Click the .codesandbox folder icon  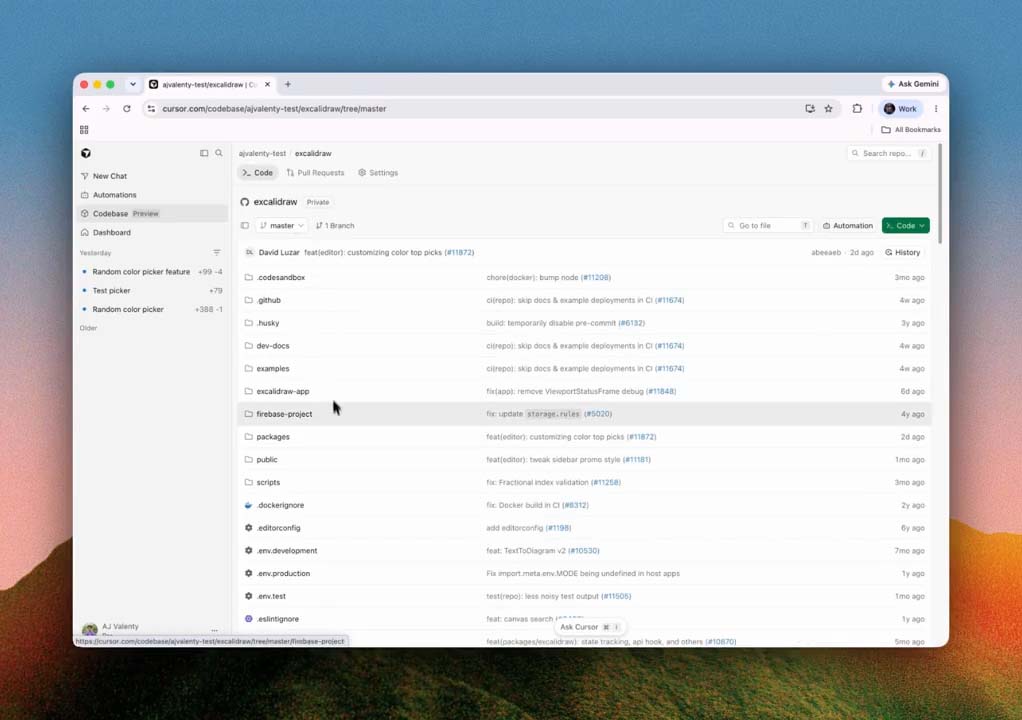tap(248, 278)
